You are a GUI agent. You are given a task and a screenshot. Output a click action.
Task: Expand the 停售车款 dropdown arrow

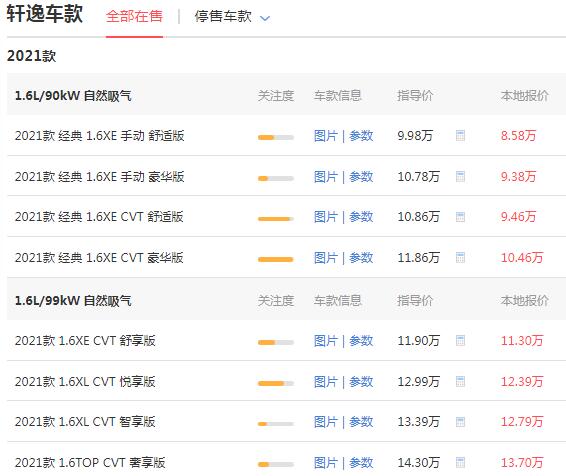pos(265,18)
